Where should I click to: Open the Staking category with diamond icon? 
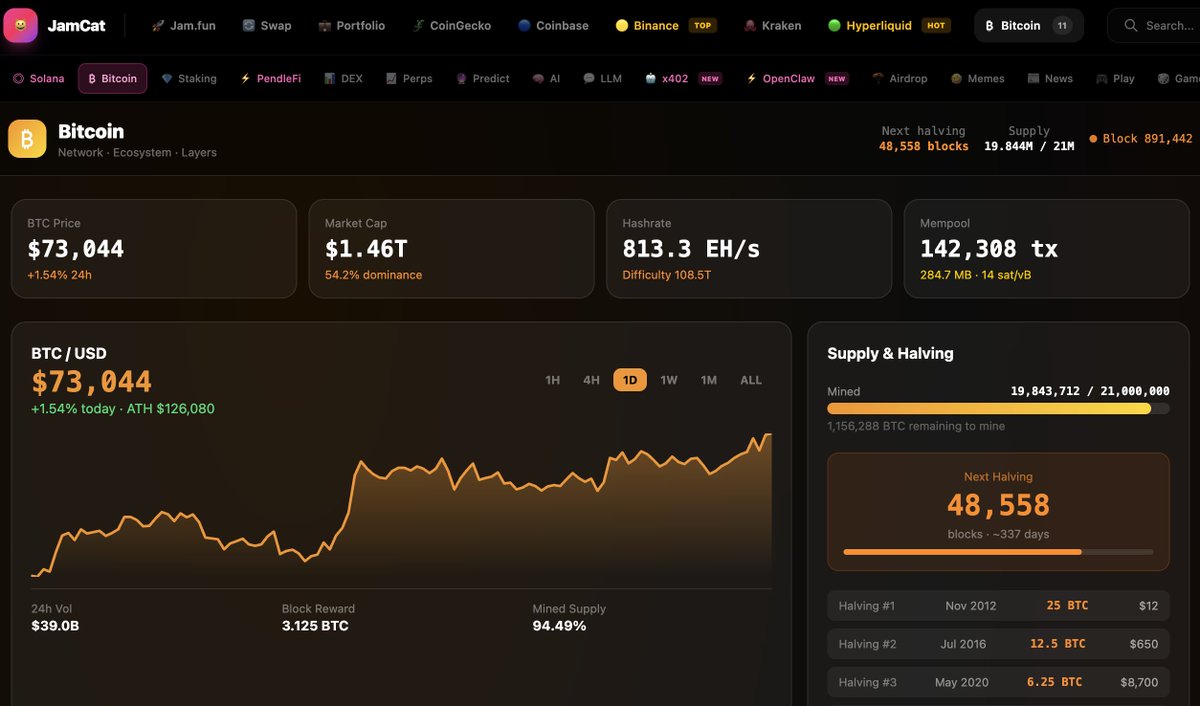pos(189,78)
